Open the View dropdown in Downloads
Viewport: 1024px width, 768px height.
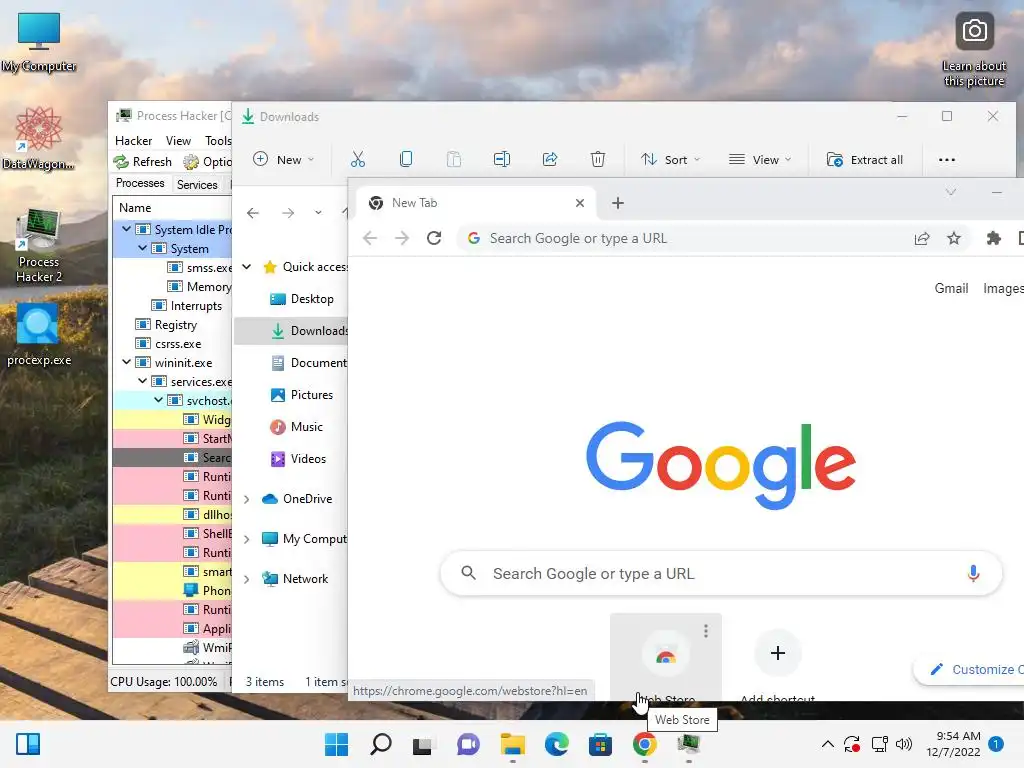click(760, 159)
